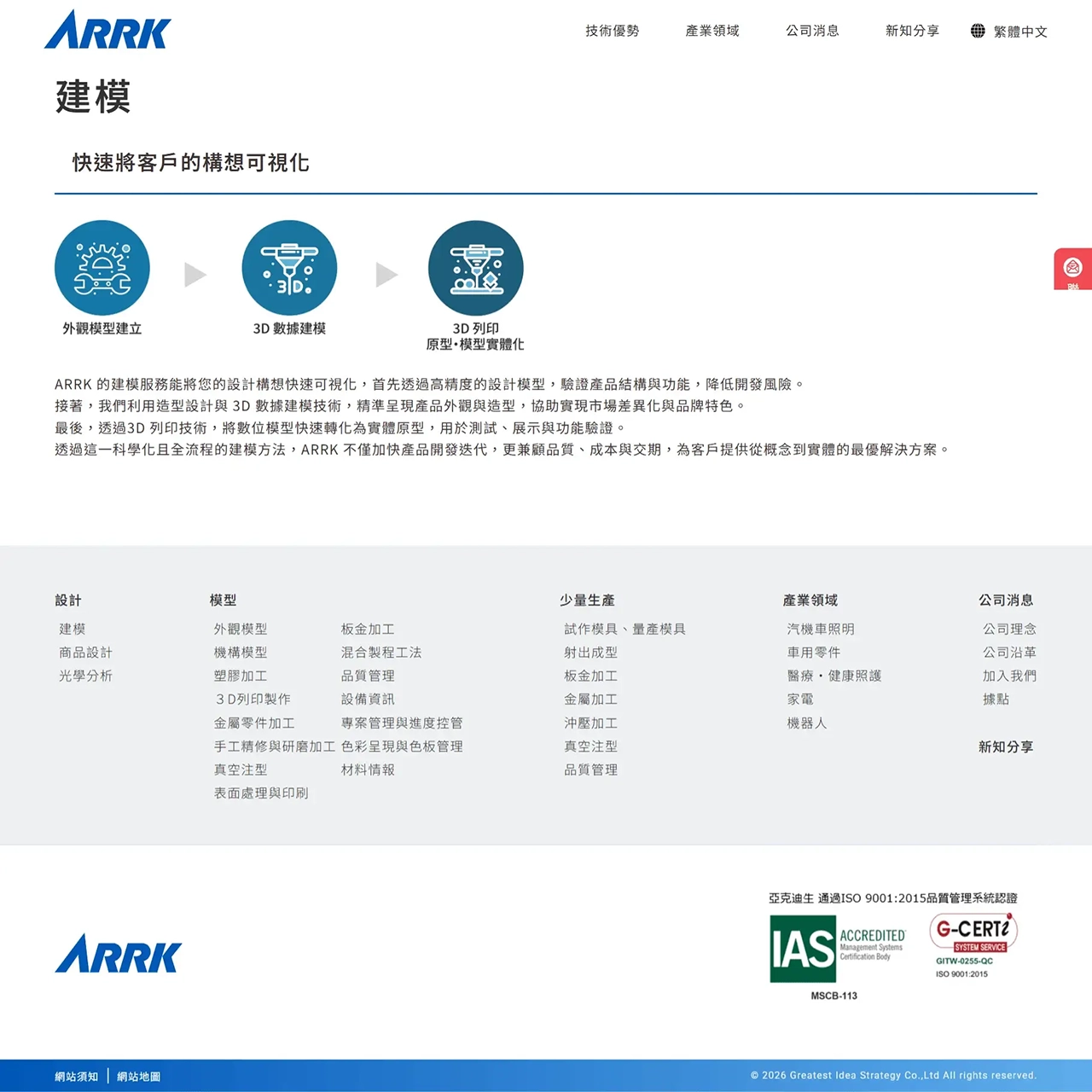Viewport: 1092px width, 1092px height.
Task: Open 光學分析 footer link
Action: [86, 676]
